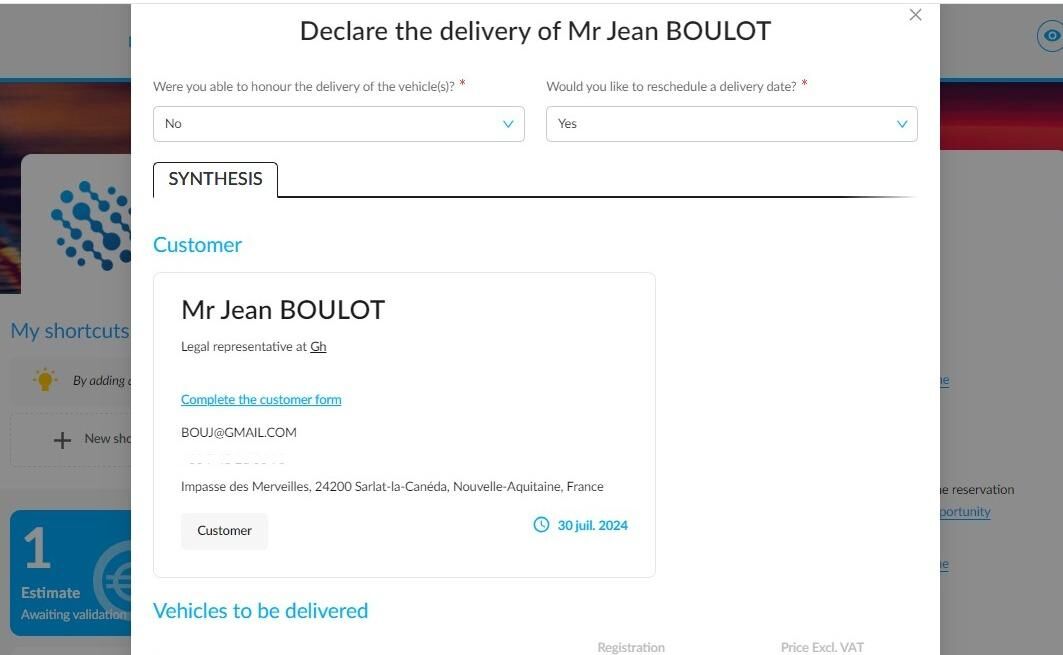Click the lightbulb tip icon under My shortcuts
Screen dimensions: 1063x655
(x=45, y=380)
